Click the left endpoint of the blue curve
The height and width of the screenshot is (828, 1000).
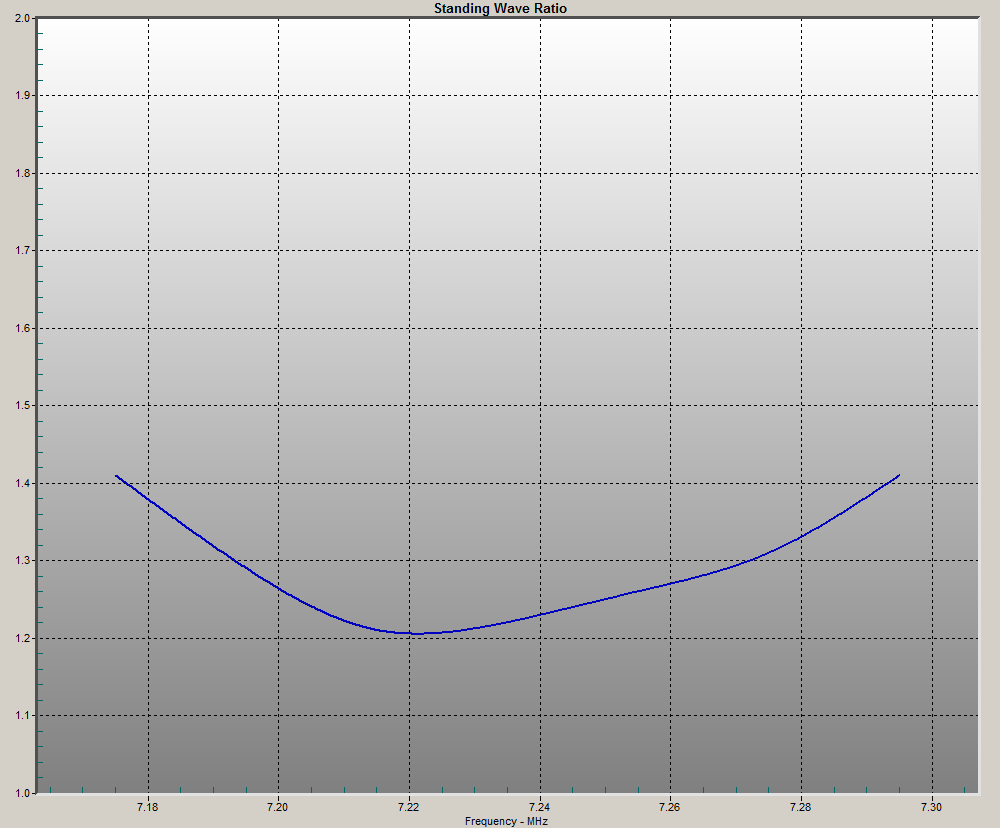[117, 476]
